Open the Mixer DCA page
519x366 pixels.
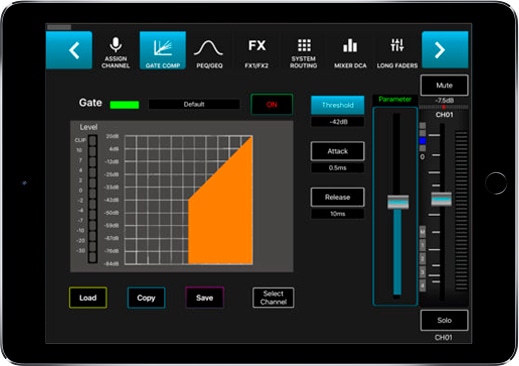point(350,53)
